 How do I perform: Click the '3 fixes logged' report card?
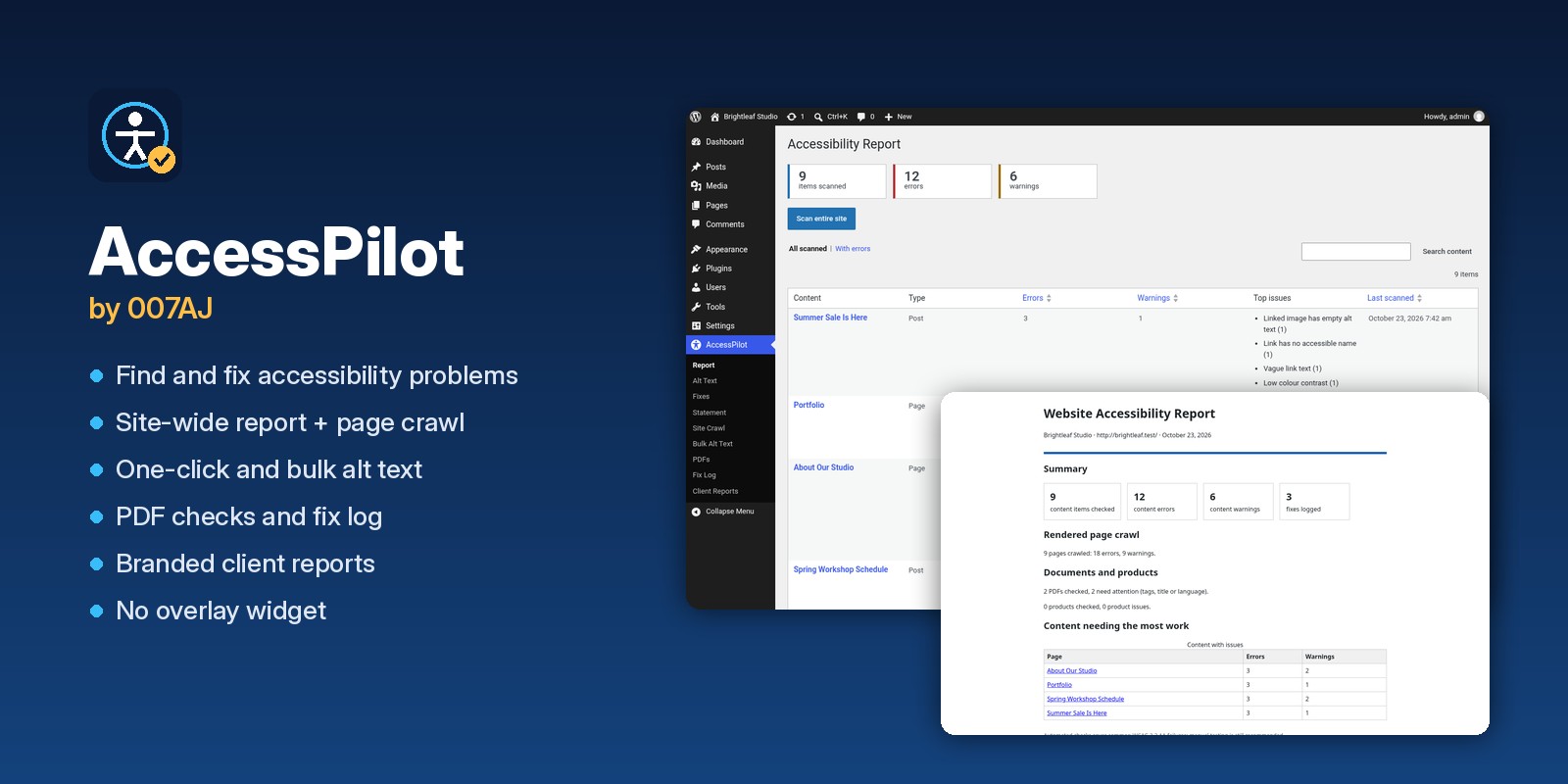tap(1314, 502)
